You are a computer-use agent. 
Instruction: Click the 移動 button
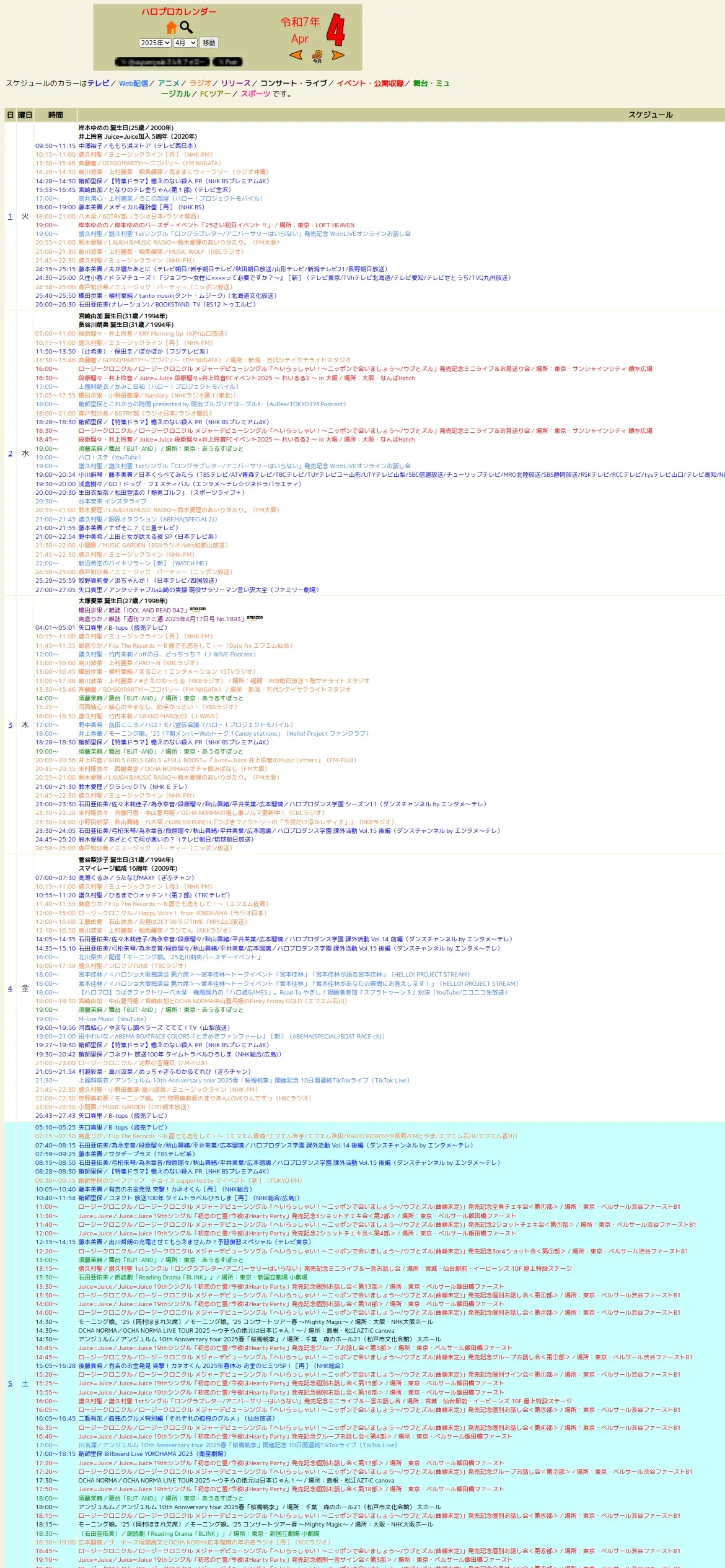point(209,43)
